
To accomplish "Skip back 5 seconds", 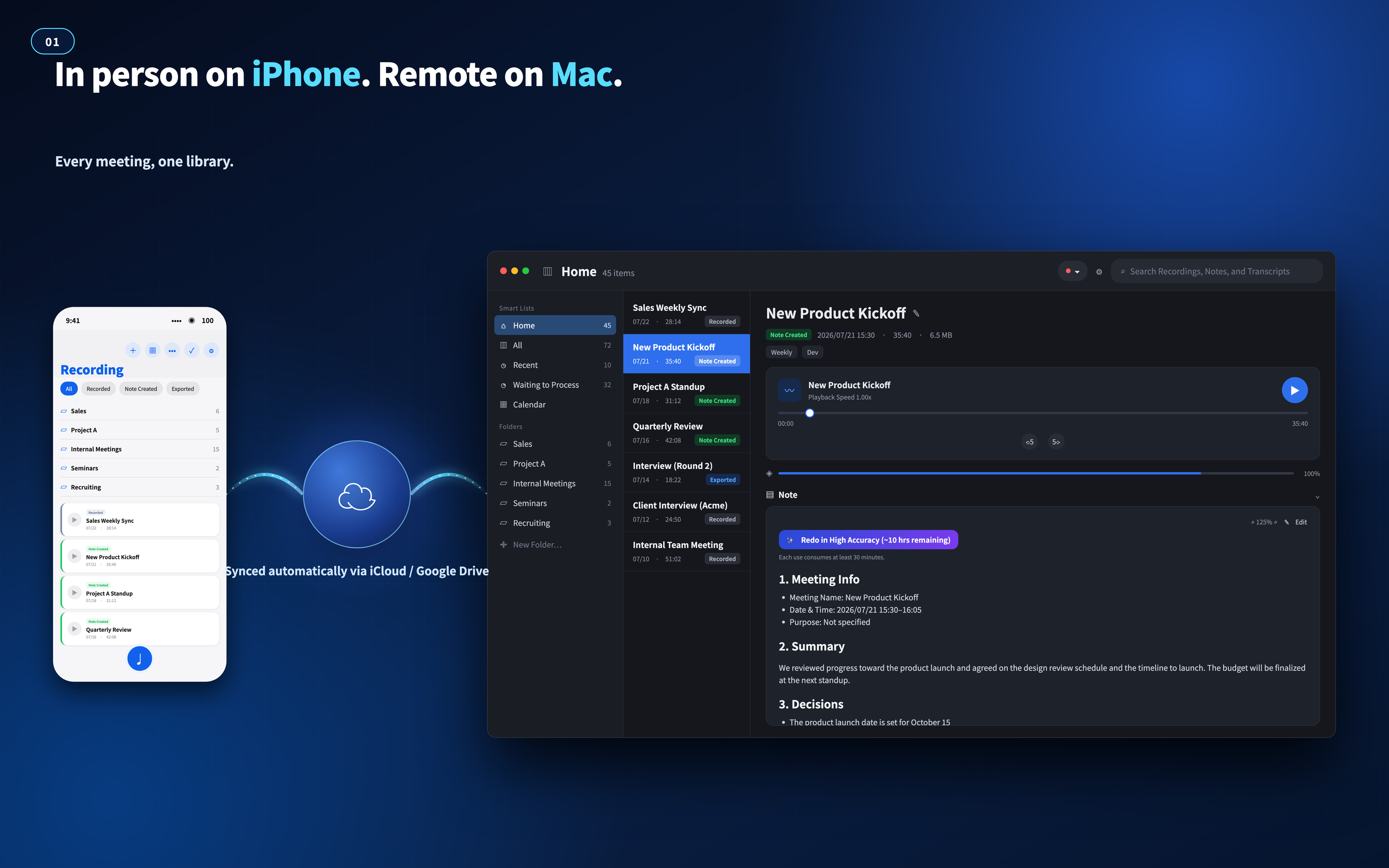I will [1030, 442].
